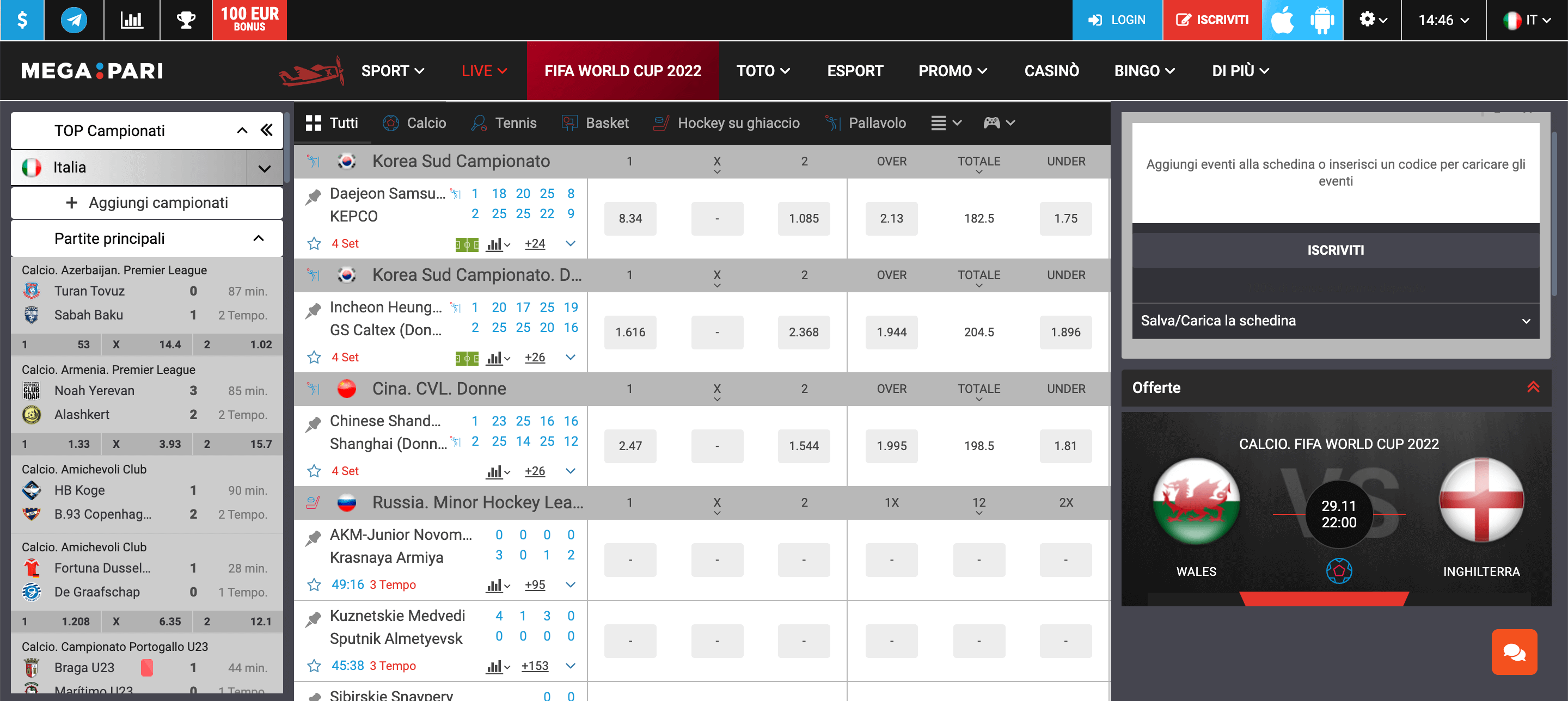Open the gamepad esports filter icon
Viewport: 1568px width, 701px height.
[999, 123]
